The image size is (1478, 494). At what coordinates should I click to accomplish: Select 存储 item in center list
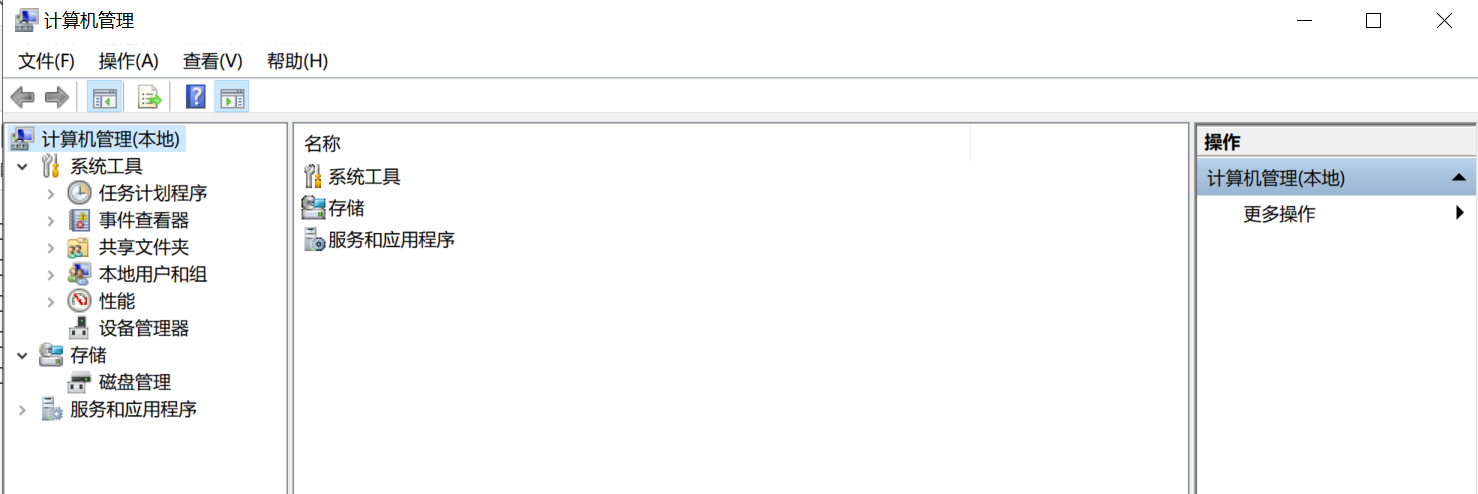pyautogui.click(x=346, y=208)
